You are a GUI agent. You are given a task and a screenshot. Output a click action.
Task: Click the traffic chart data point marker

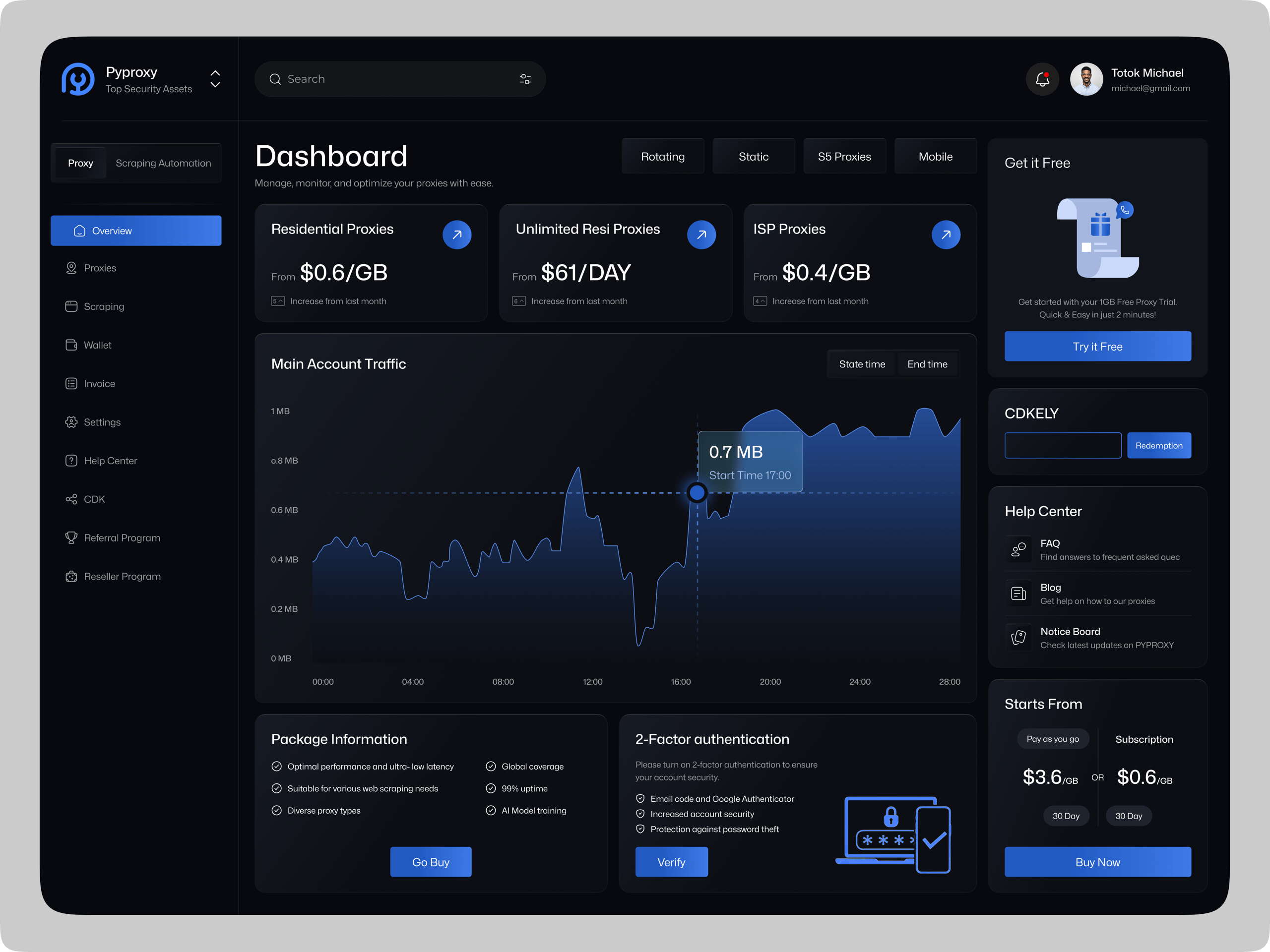pos(697,492)
